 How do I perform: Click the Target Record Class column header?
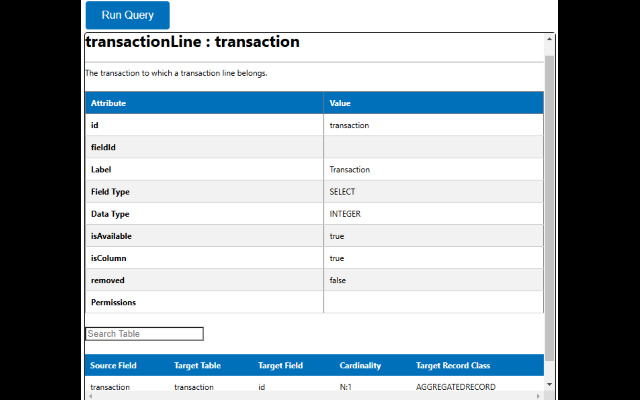pyautogui.click(x=453, y=365)
